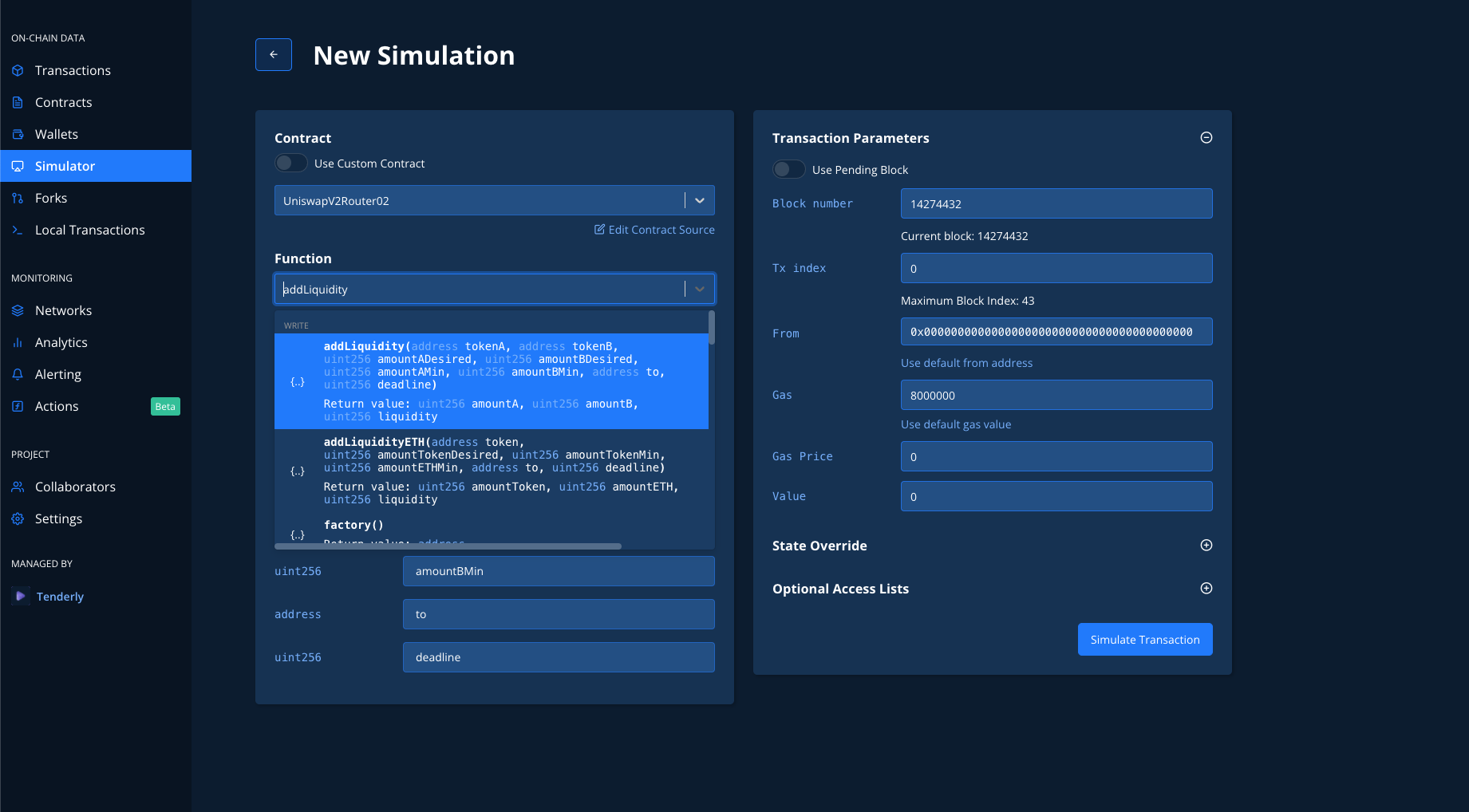Click the Beta badge next to Actions

click(165, 407)
